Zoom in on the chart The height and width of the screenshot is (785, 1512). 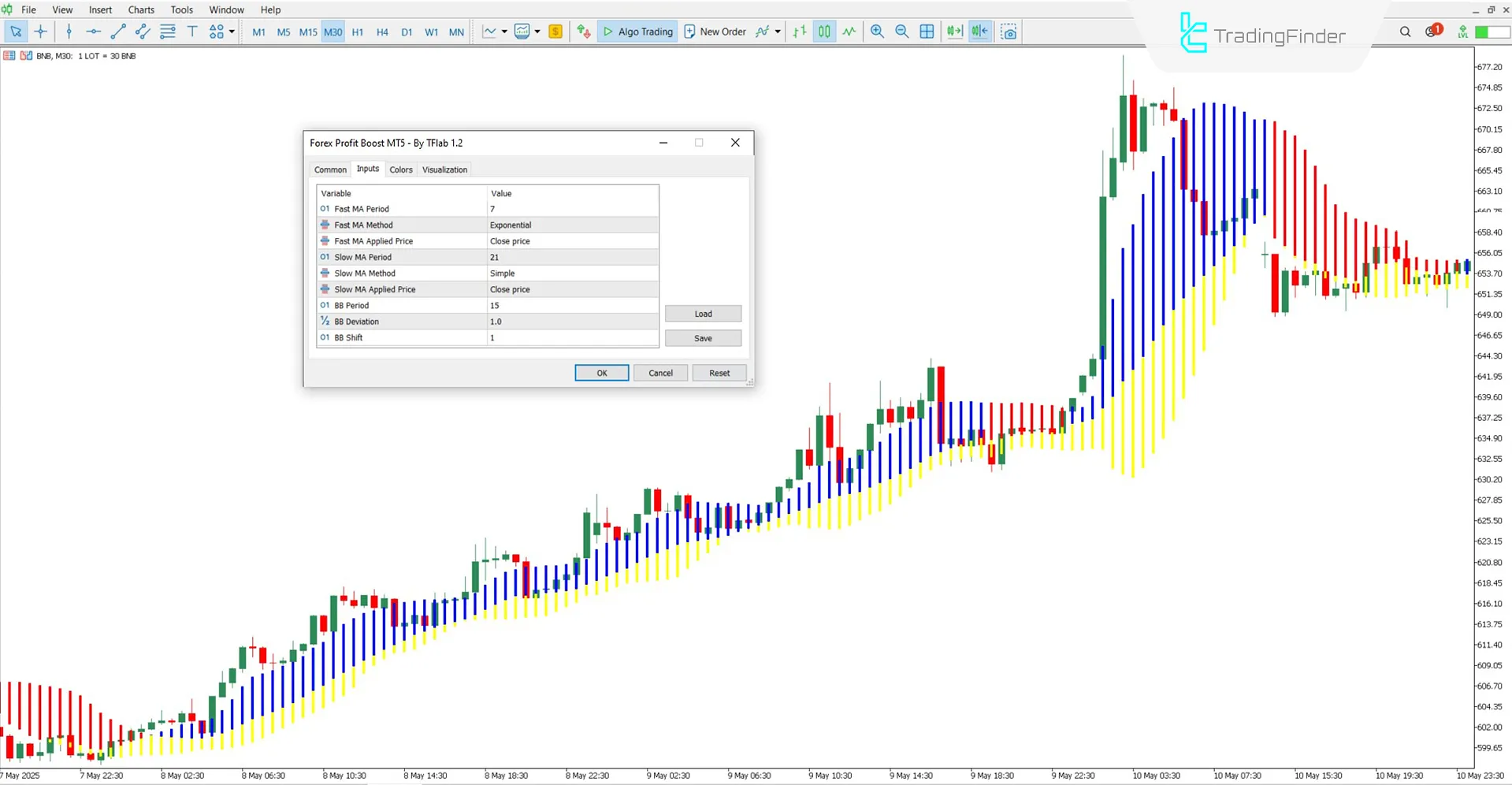click(x=877, y=32)
